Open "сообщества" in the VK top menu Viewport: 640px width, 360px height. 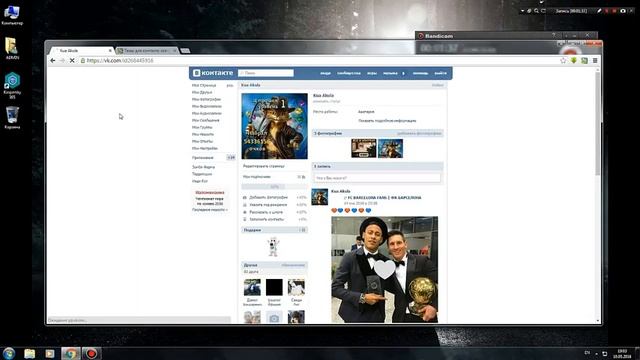click(349, 73)
